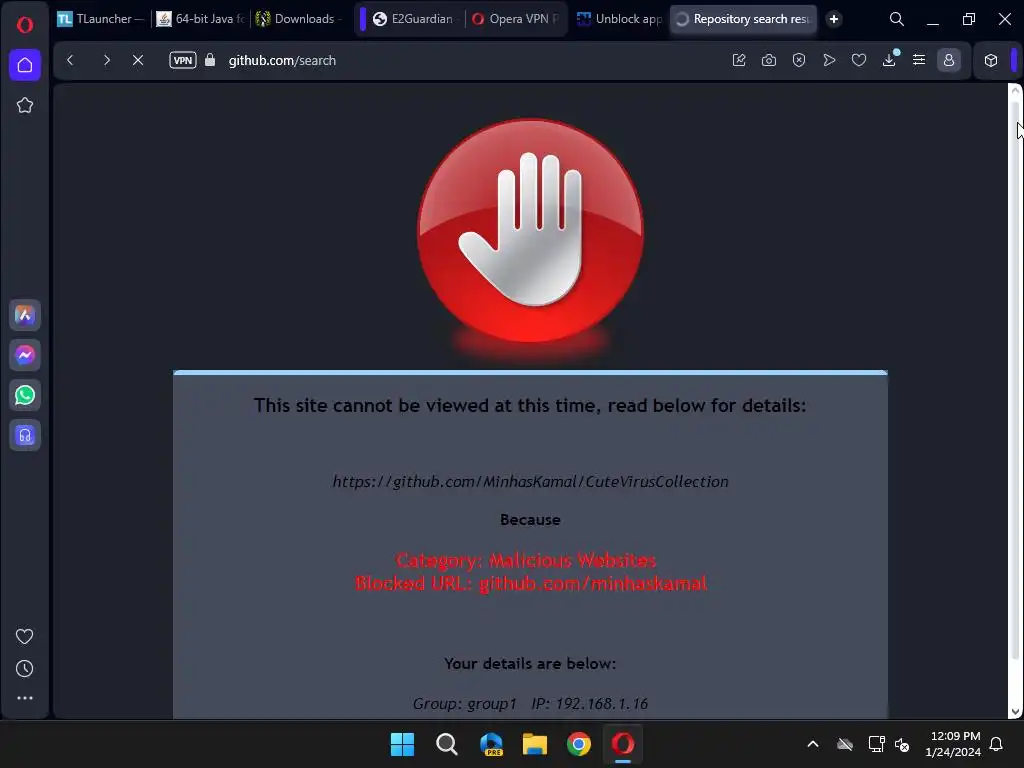1024x768 pixels.
Task: Switch to the E2Guardian tab
Action: (x=413, y=19)
